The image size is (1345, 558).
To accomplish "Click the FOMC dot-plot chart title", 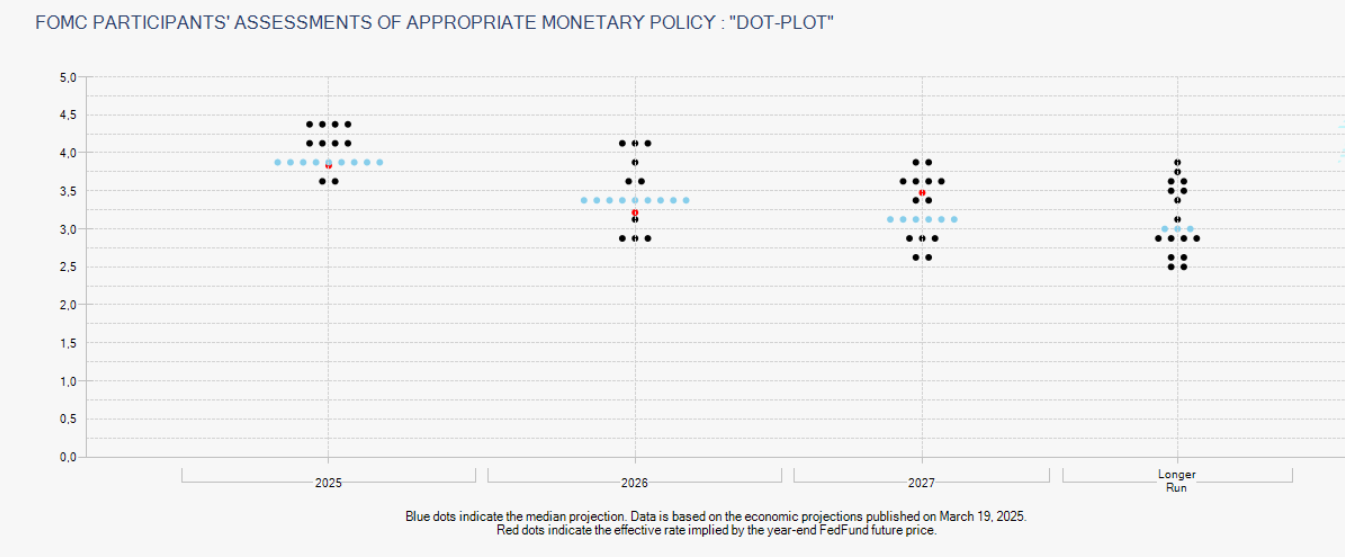I will point(435,22).
